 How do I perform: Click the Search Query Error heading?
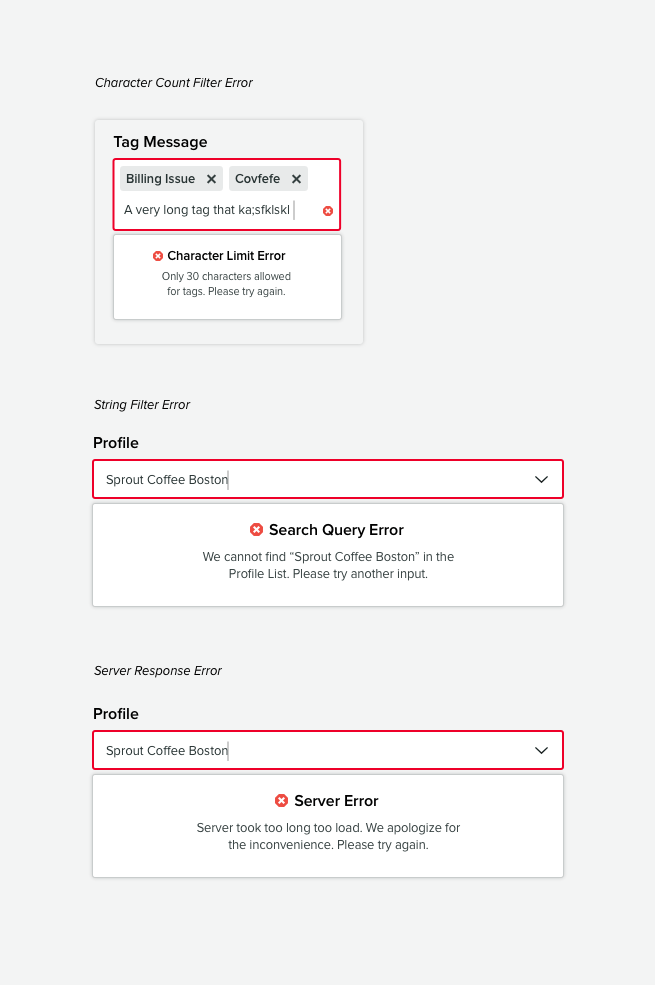click(336, 530)
